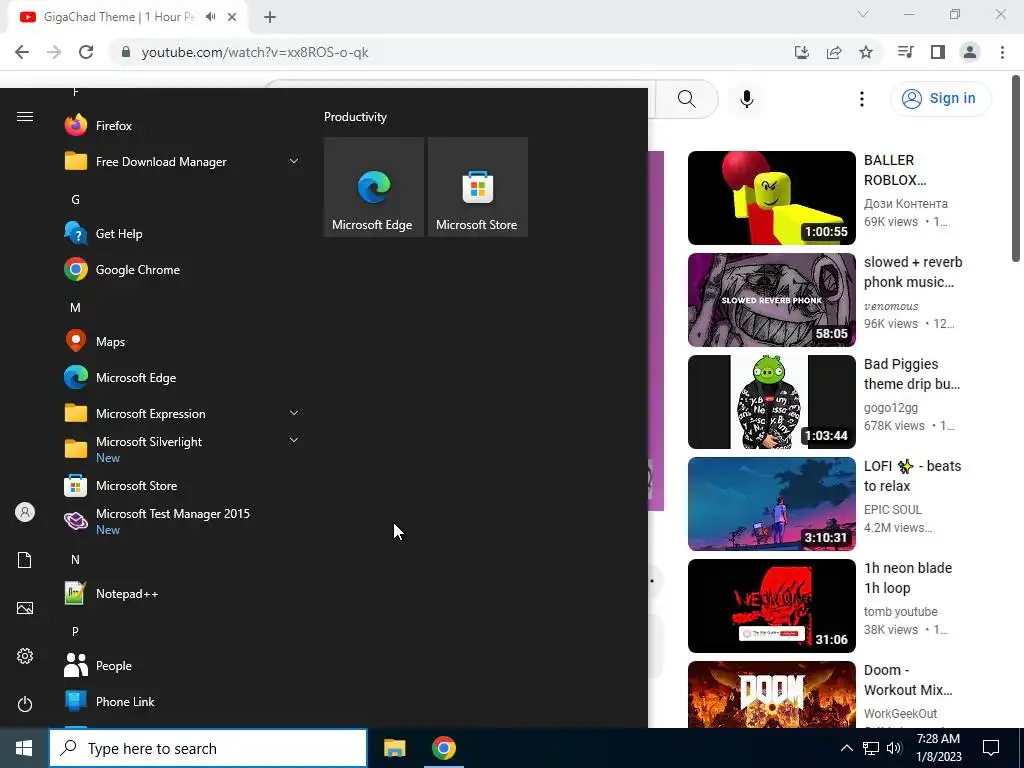This screenshot has width=1024, height=768.
Task: Open Settings gear in Start sidebar
Action: click(25, 656)
